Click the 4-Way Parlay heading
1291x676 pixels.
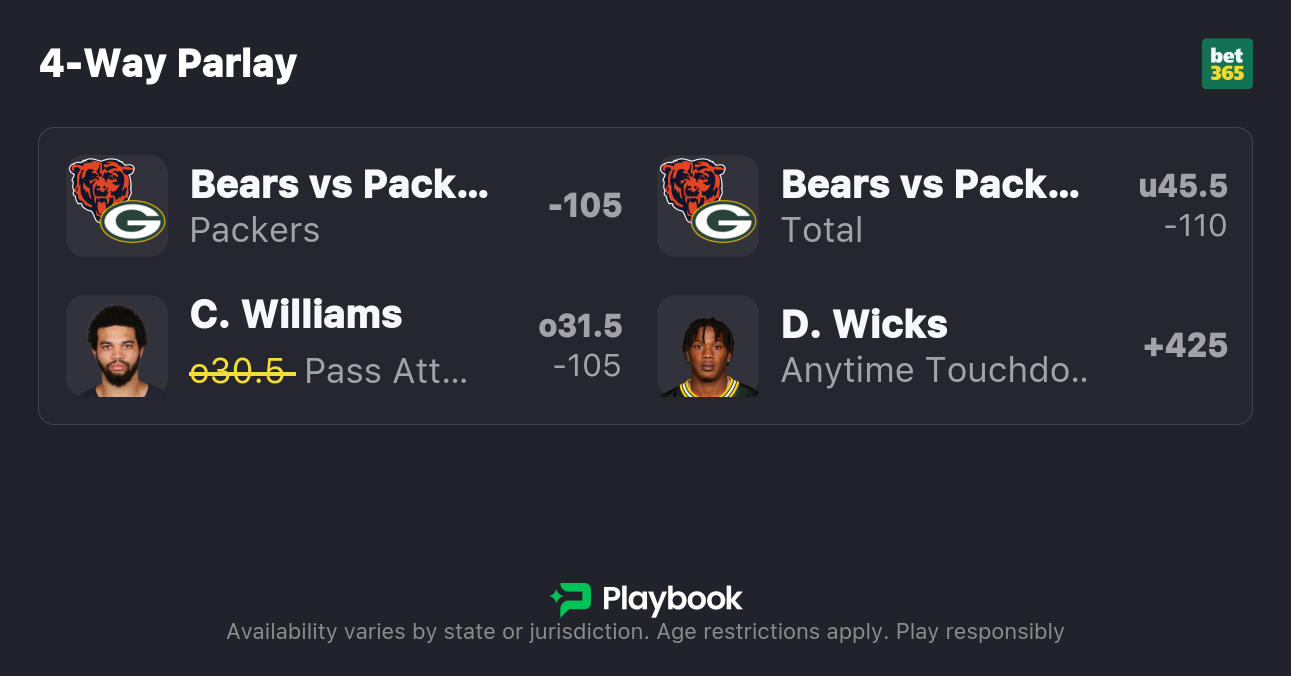click(168, 64)
